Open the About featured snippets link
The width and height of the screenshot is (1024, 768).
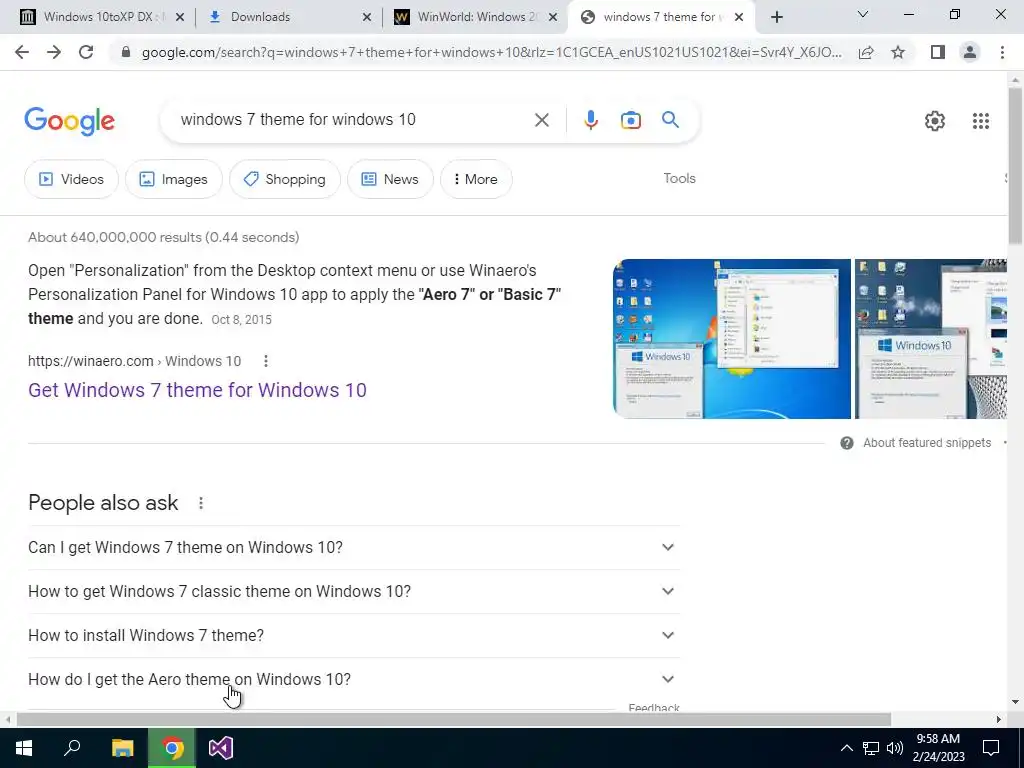tap(927, 443)
